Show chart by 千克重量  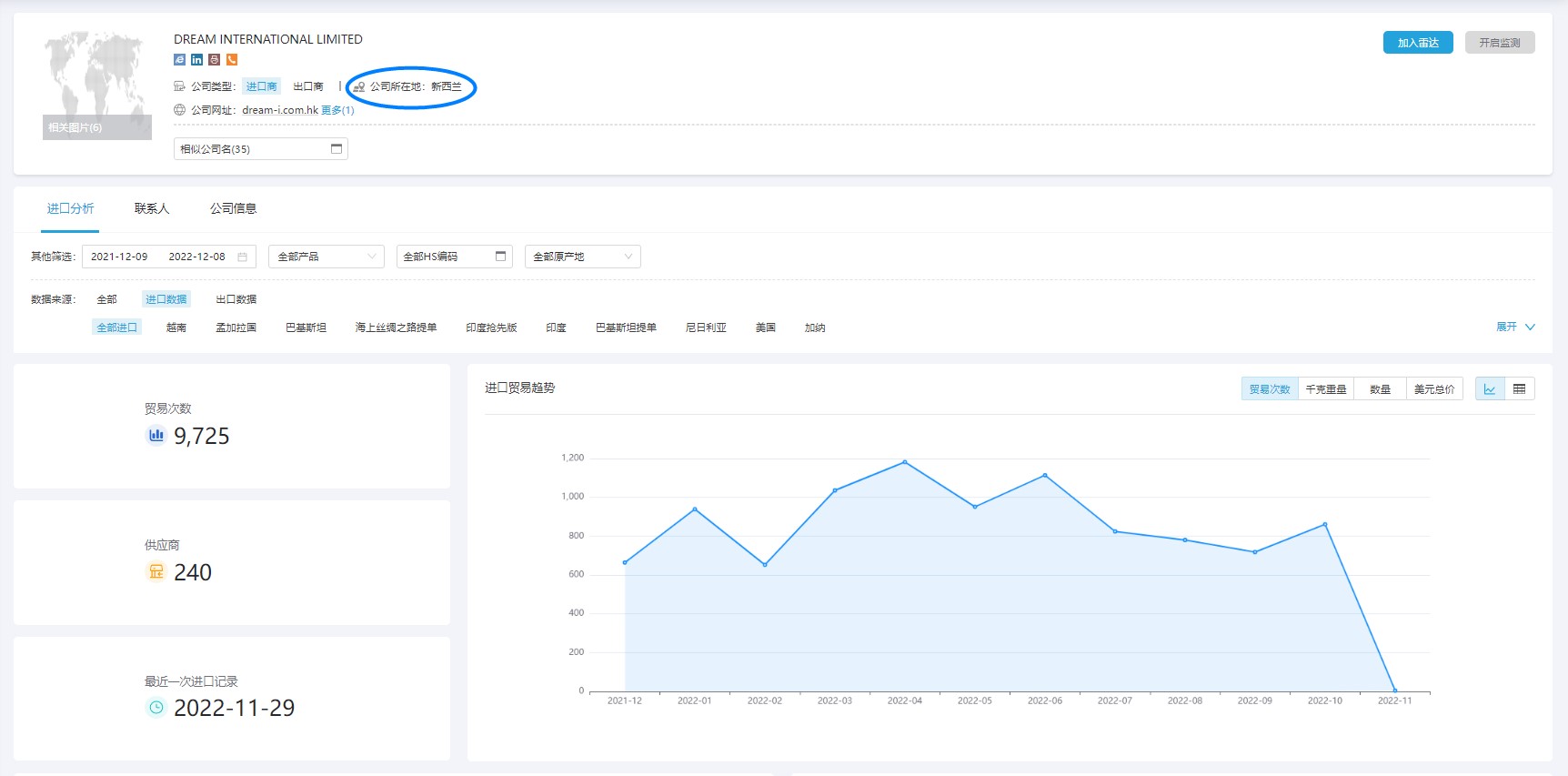tap(1326, 389)
